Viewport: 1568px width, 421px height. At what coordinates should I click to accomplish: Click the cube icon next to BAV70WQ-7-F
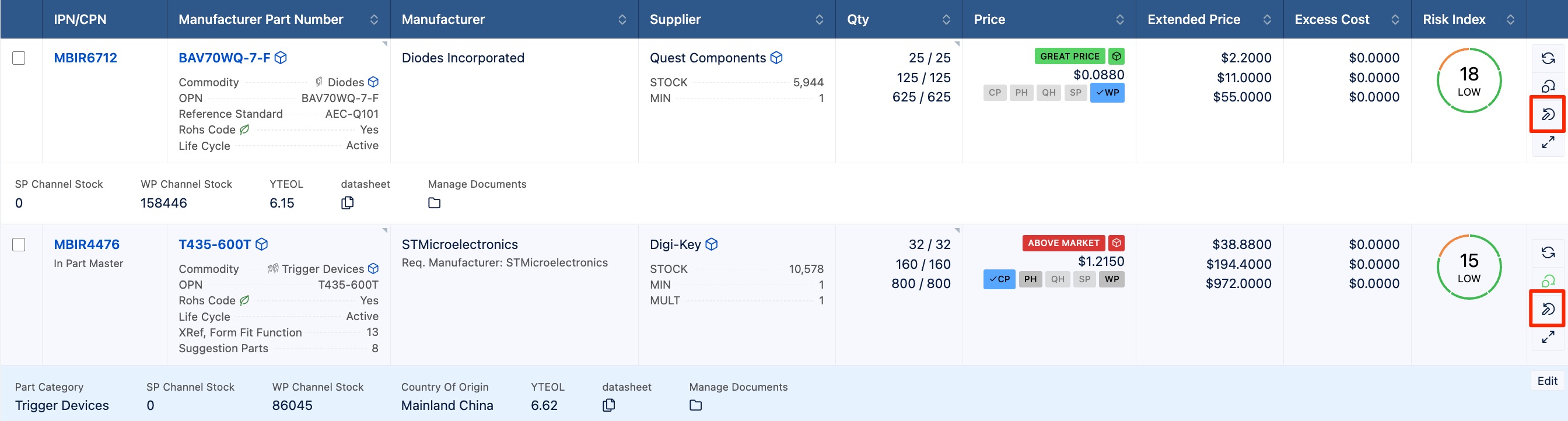[x=281, y=58]
